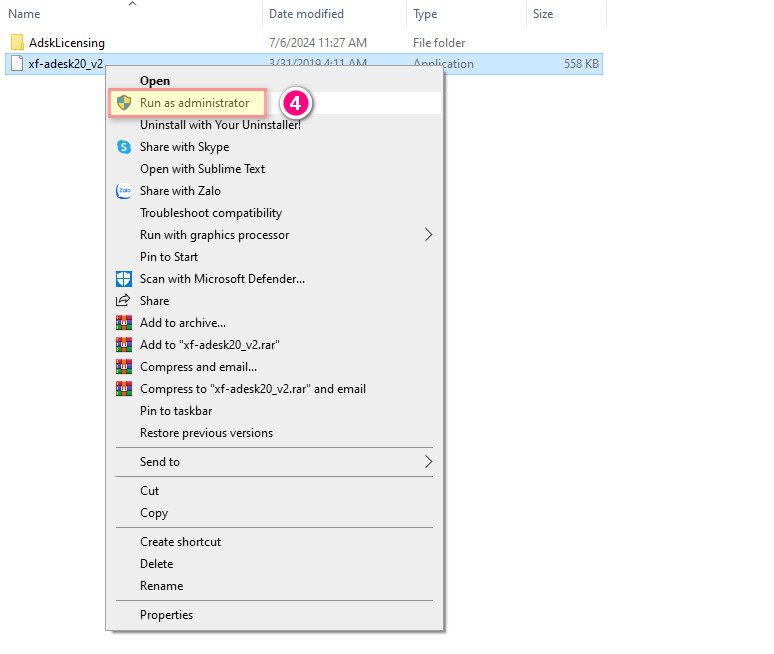Select Open with Sublime Text
The height and width of the screenshot is (654, 774).
click(202, 169)
